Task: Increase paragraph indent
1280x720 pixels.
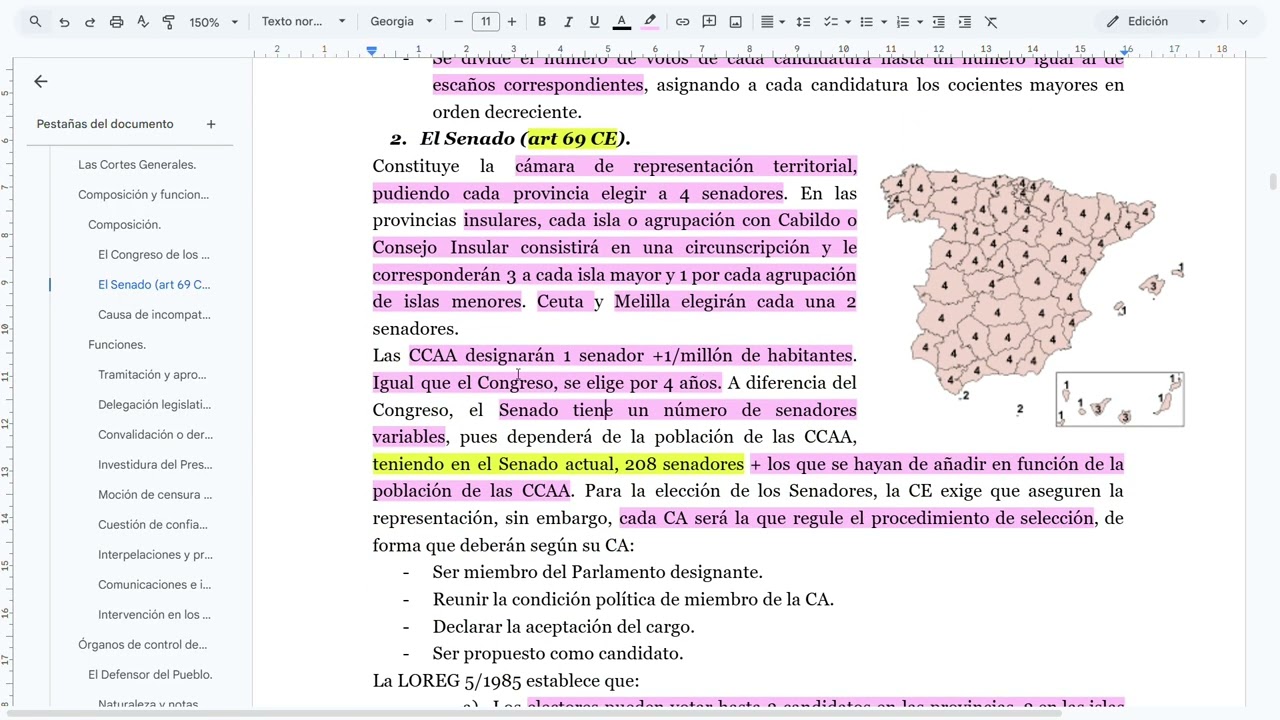Action: [964, 21]
